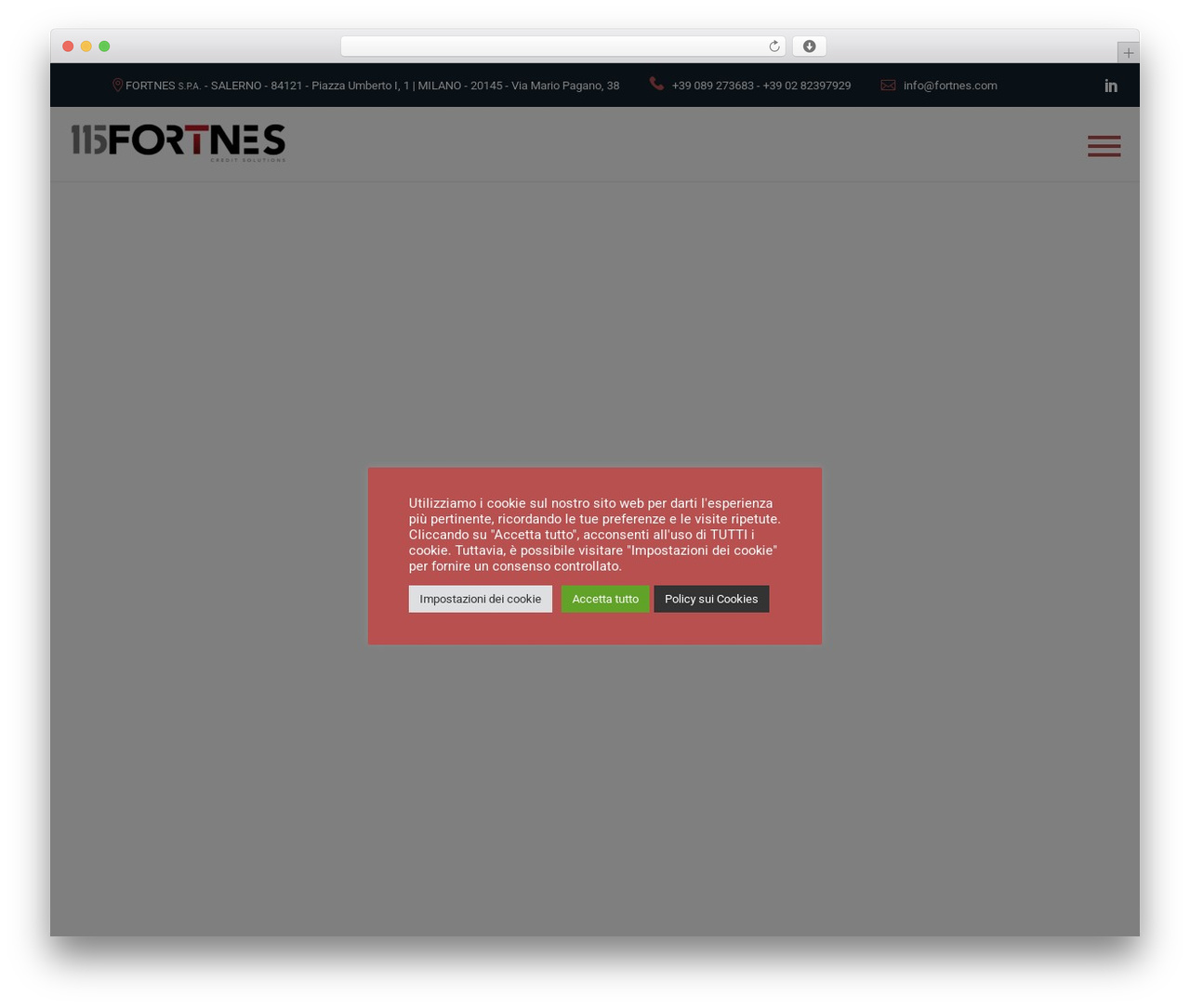Viewport: 1190px width, 1008px height.
Task: Click the browser download arrow button
Action: pyautogui.click(x=809, y=46)
